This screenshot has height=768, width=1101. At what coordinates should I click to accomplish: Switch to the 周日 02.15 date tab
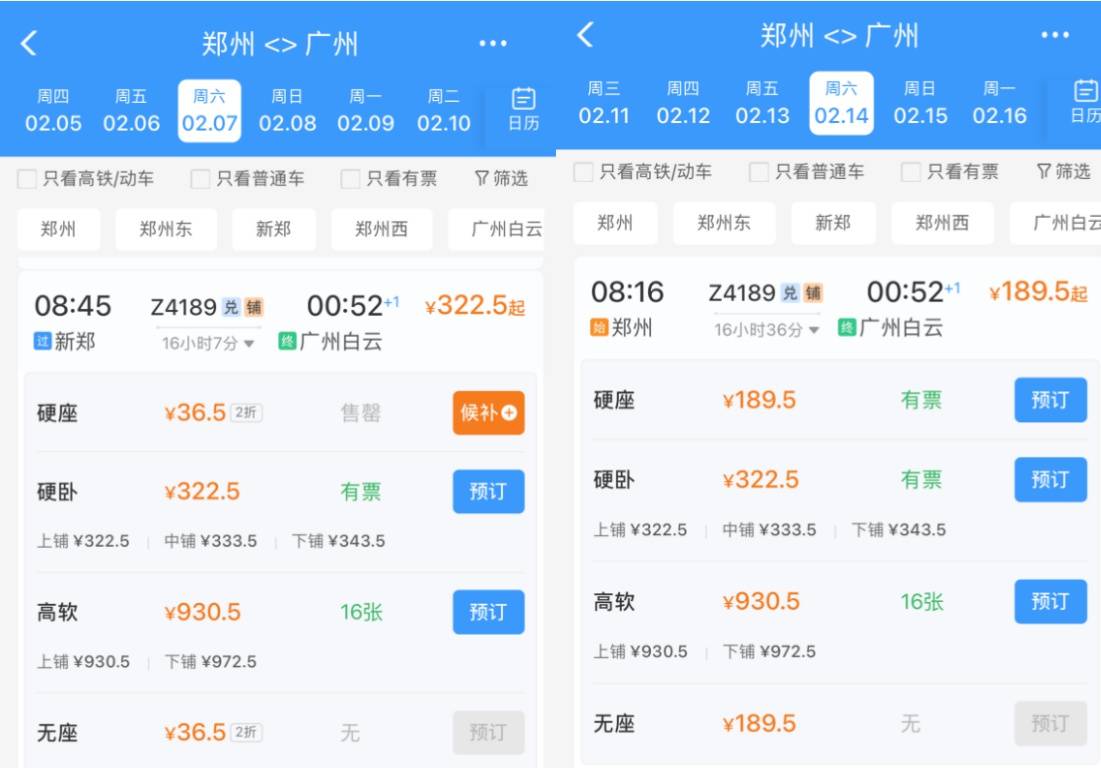pyautogui.click(x=920, y=103)
